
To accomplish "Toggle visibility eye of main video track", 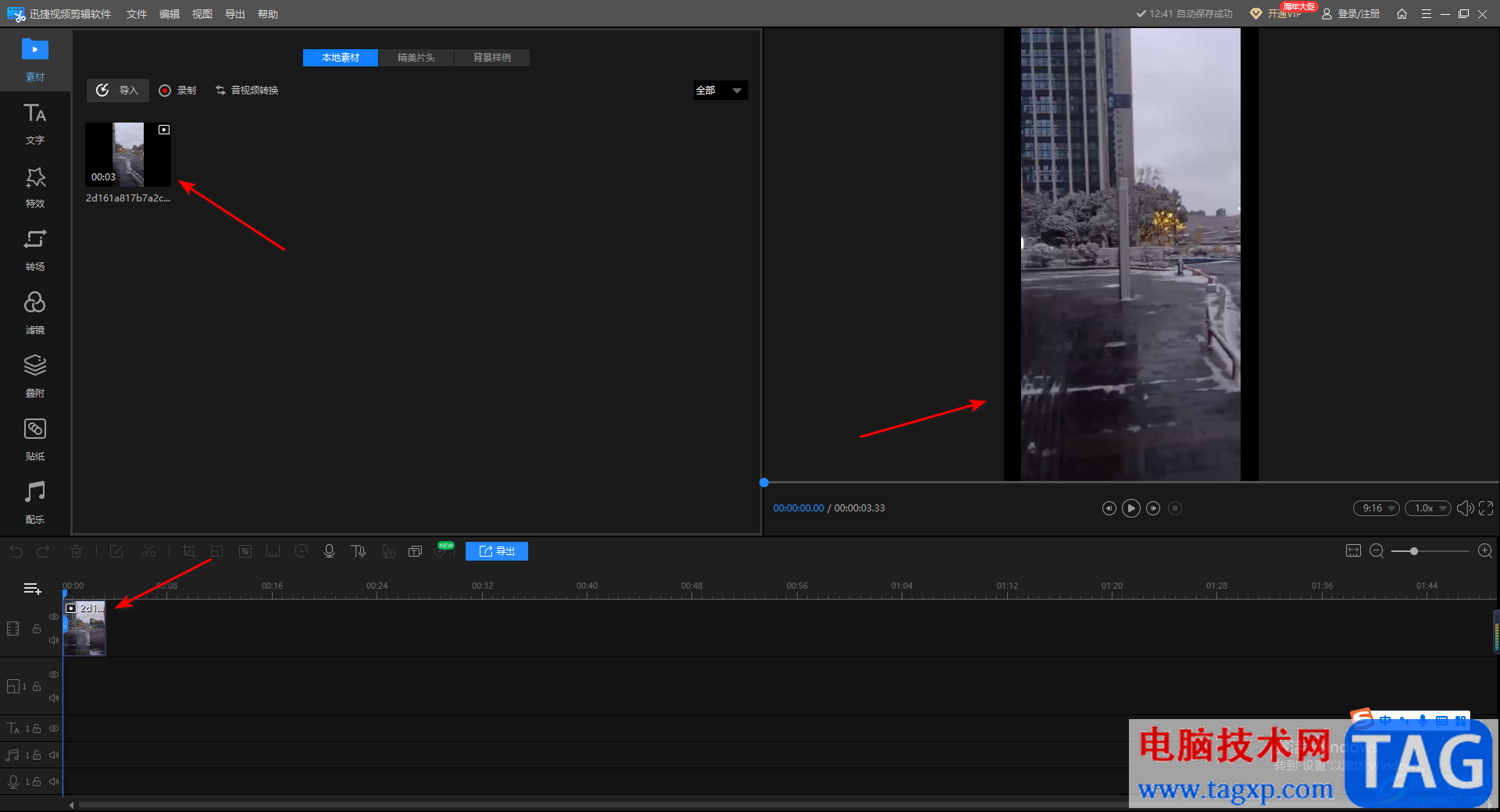I will [x=54, y=617].
